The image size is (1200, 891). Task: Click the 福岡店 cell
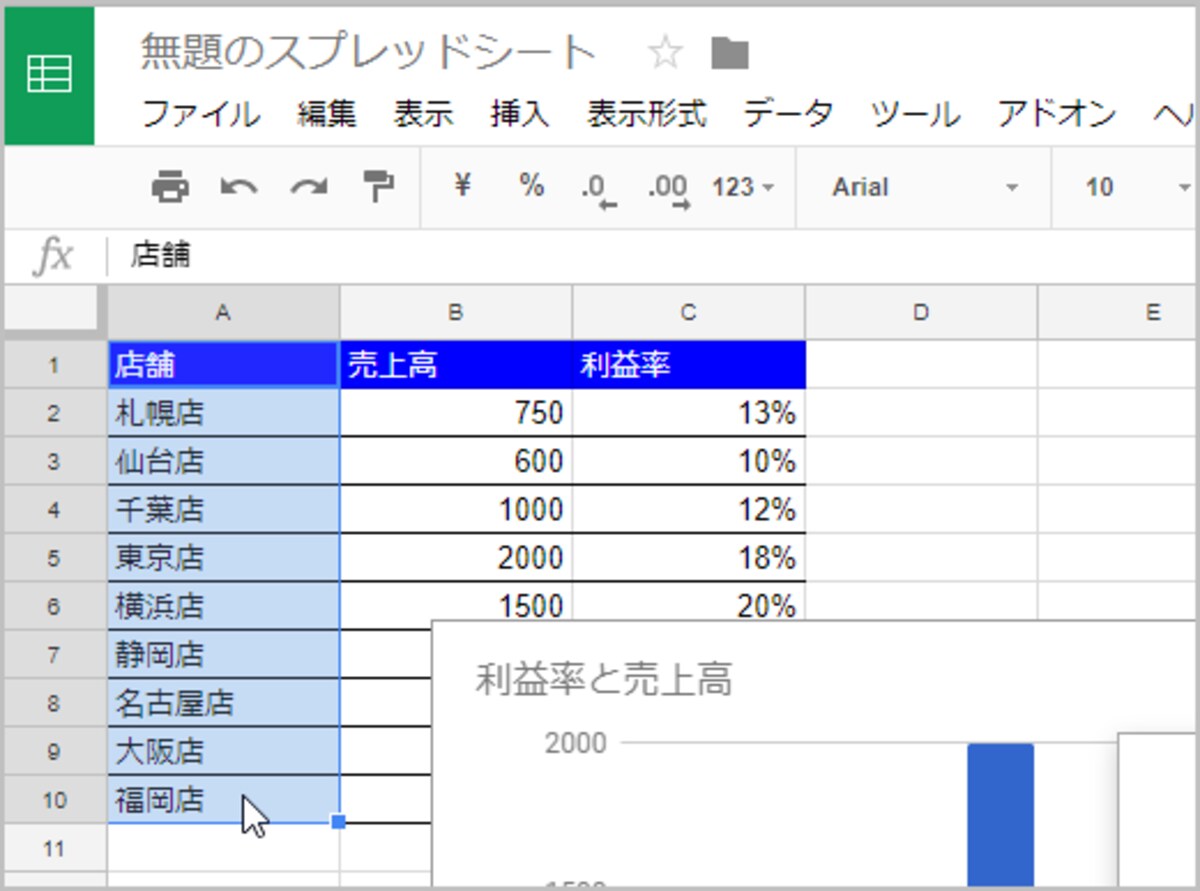(x=224, y=800)
